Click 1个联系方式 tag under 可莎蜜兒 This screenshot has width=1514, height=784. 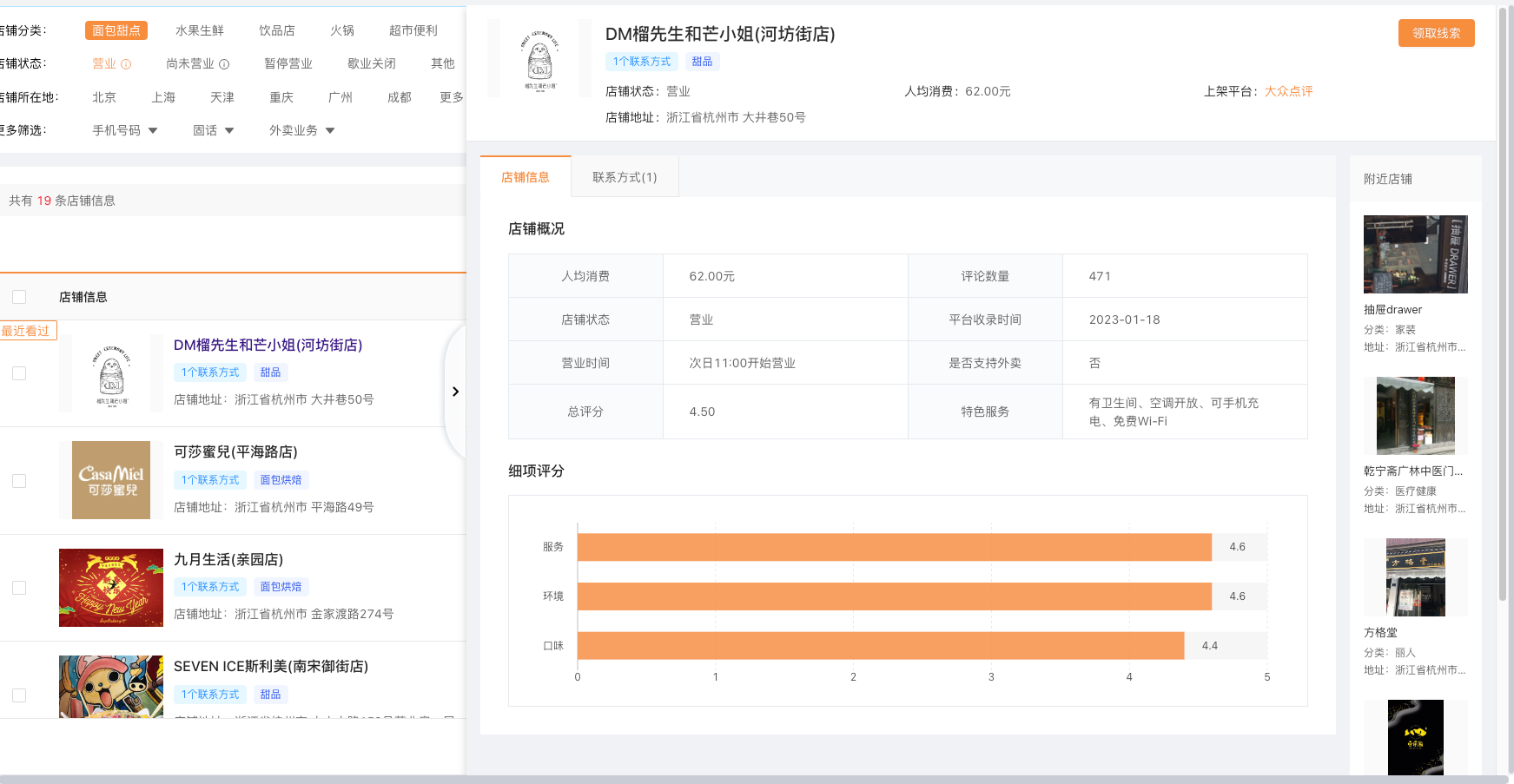210,480
